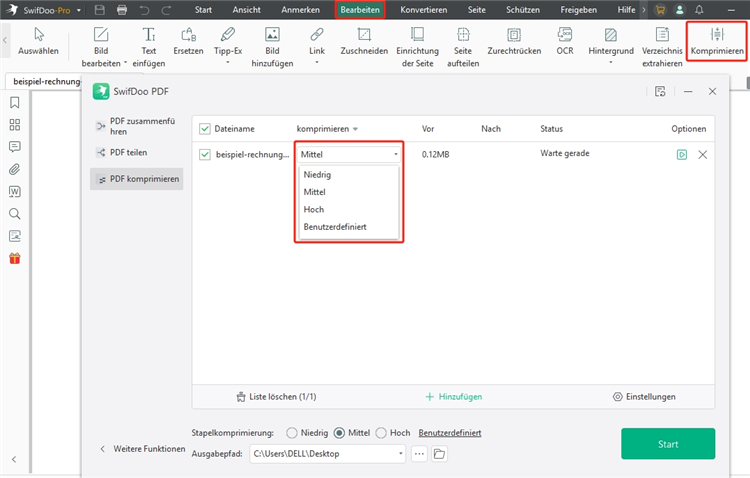Open the Bild bearbeiten tool

pyautogui.click(x=101, y=47)
